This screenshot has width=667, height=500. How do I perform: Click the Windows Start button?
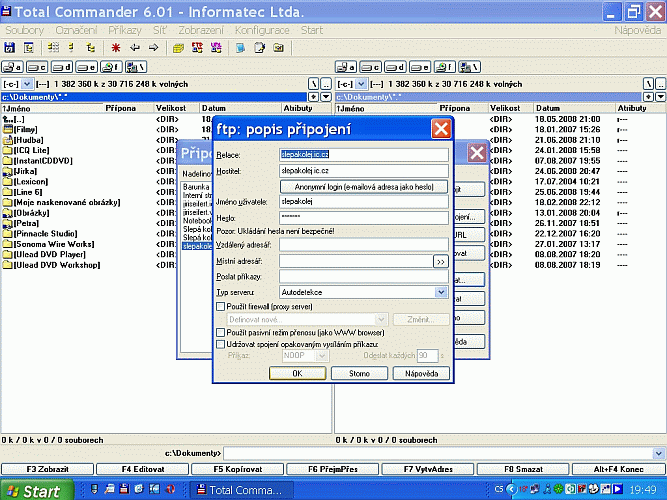35,491
